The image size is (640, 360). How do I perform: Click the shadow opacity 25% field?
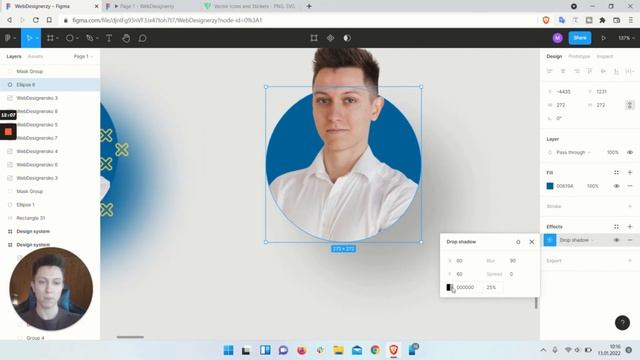pos(493,287)
